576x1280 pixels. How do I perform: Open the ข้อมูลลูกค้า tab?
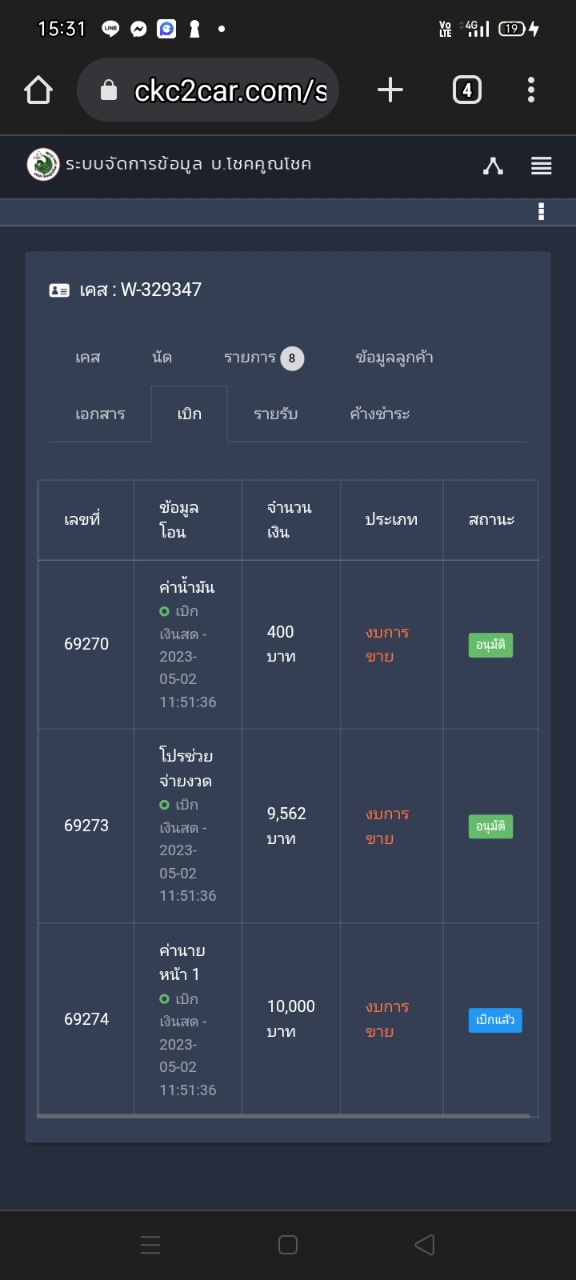(x=394, y=357)
